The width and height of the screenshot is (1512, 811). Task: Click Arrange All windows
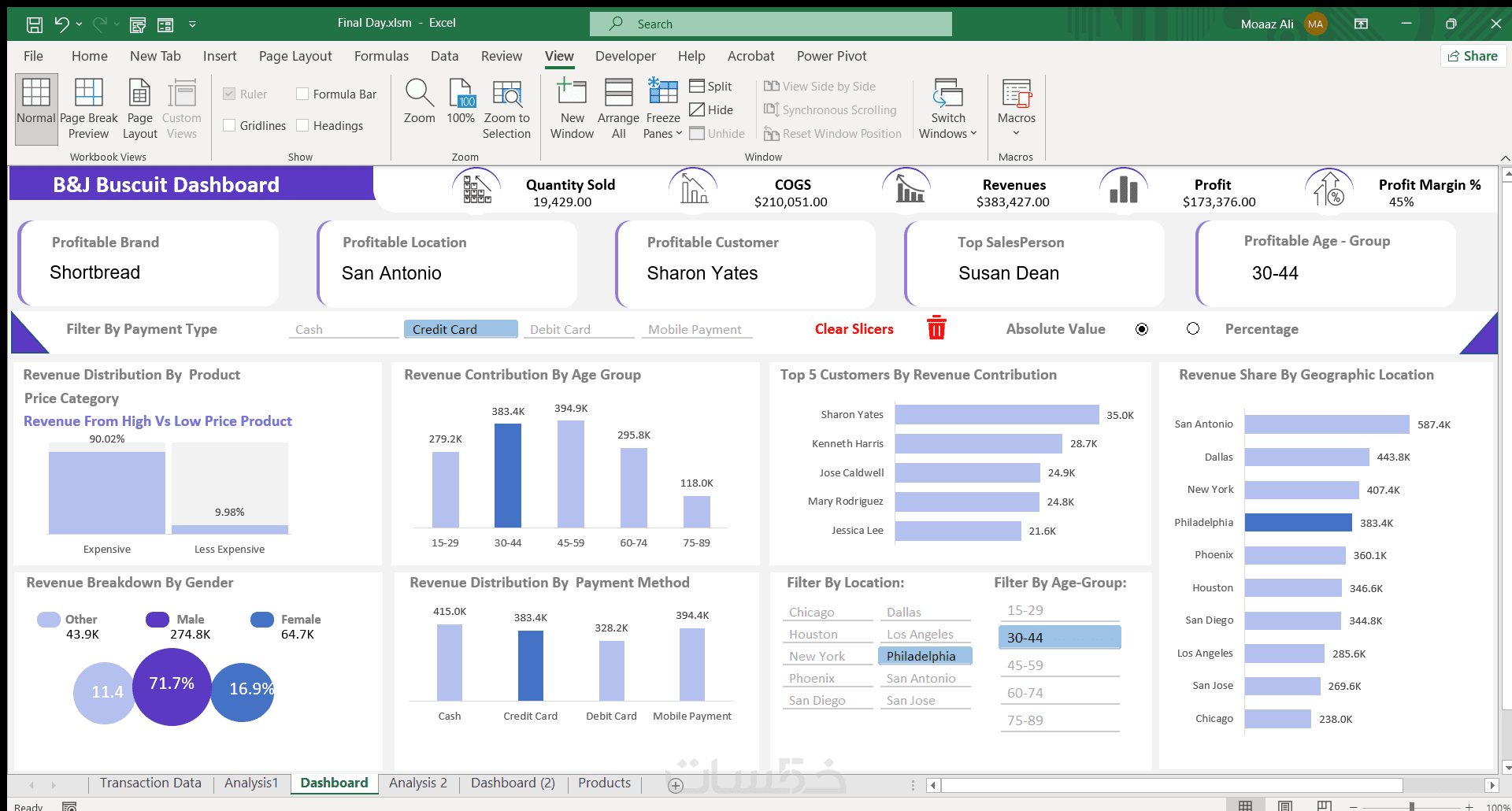618,109
